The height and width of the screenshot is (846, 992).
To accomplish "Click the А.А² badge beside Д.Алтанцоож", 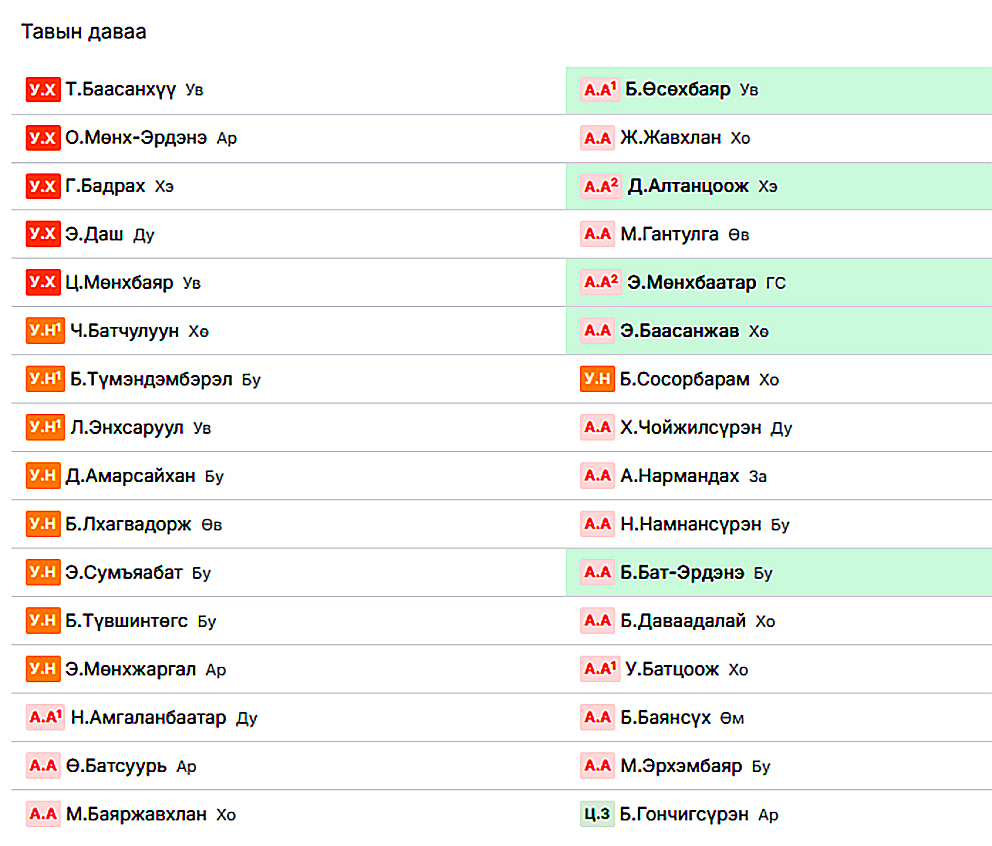I will pos(601,185).
